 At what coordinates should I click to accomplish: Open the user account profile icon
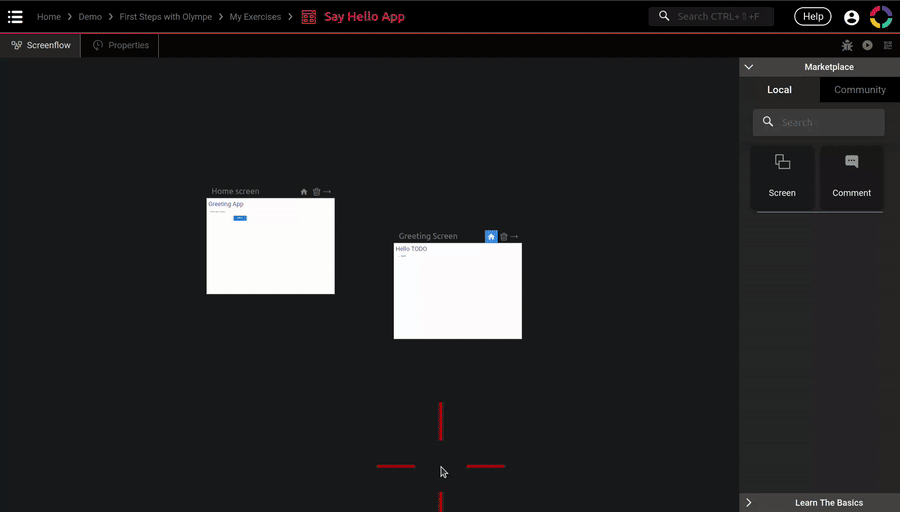pyautogui.click(x=851, y=17)
